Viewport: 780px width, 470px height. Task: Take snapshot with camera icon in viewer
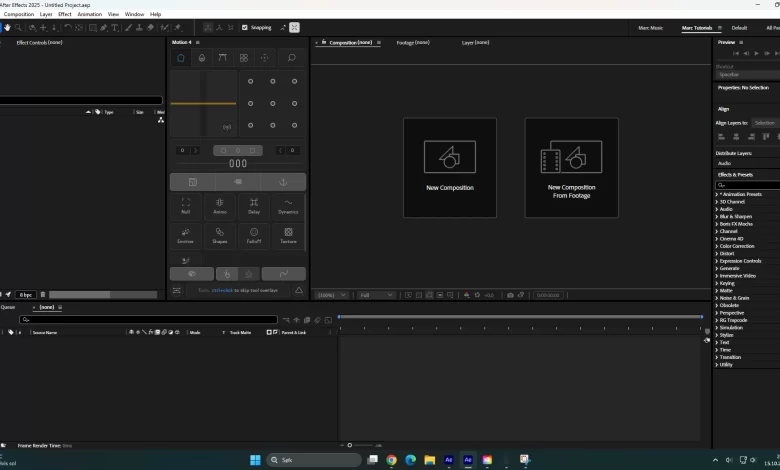tap(510, 295)
